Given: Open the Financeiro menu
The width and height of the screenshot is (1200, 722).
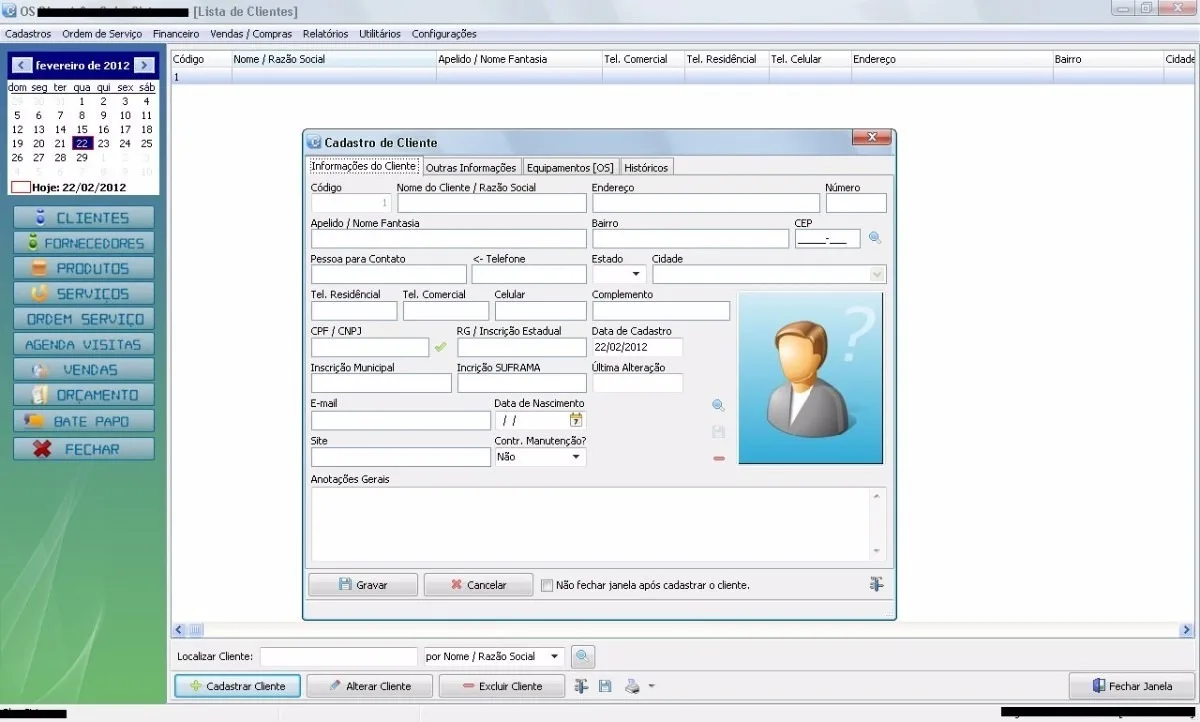Looking at the screenshot, I should tap(176, 34).
